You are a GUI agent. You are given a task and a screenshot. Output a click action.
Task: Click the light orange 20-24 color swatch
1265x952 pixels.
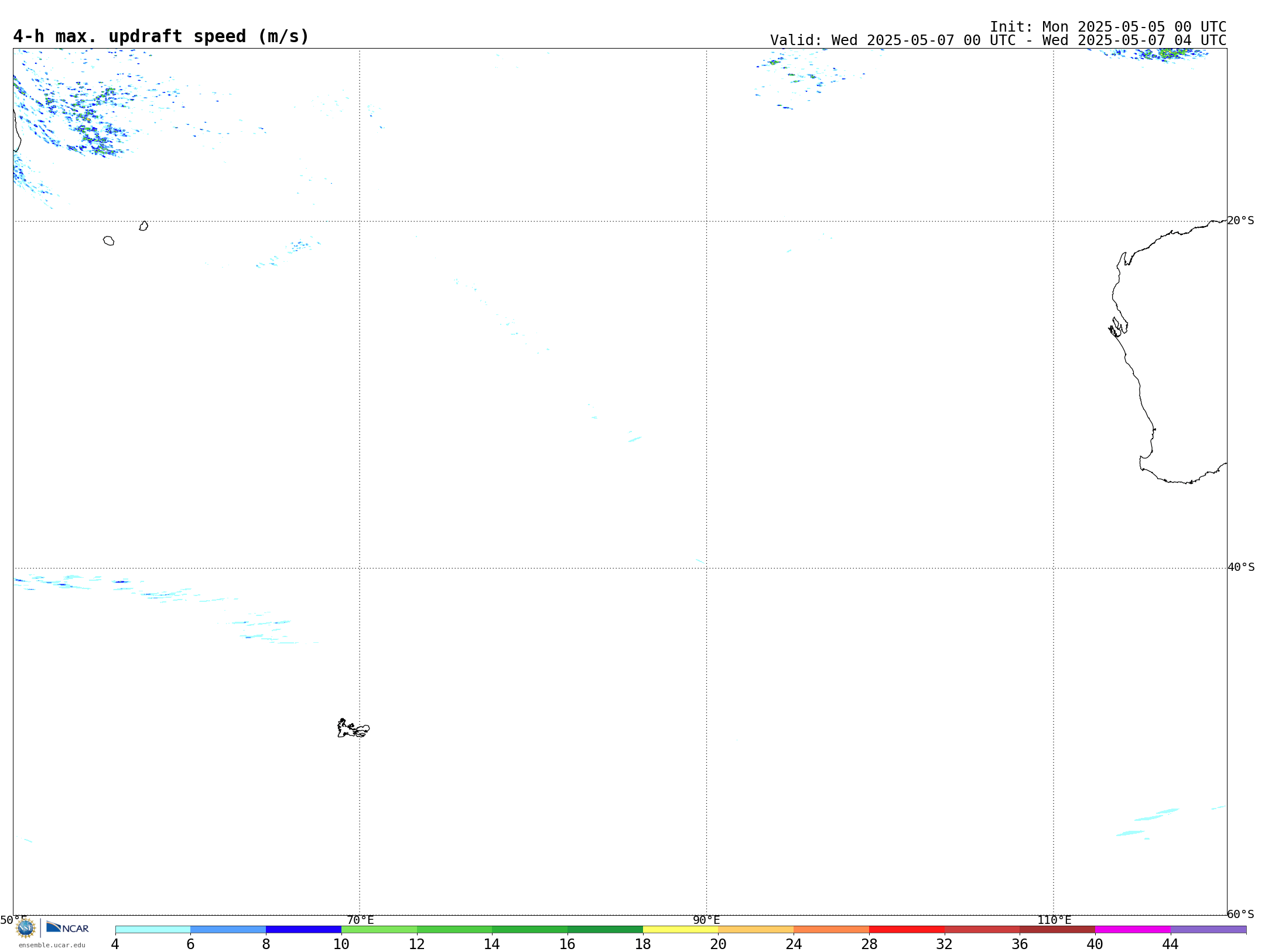(756, 930)
